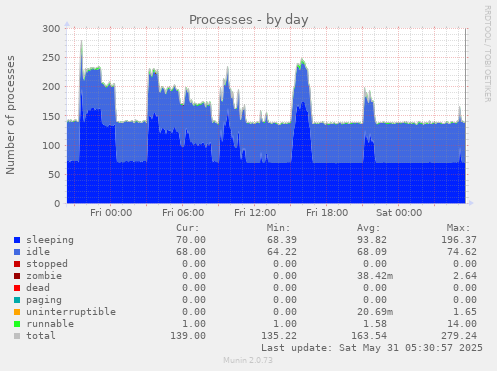Viewport: 497px width, 371px height.
Task: Click runnable maximum value 14.00
Action: (x=462, y=324)
